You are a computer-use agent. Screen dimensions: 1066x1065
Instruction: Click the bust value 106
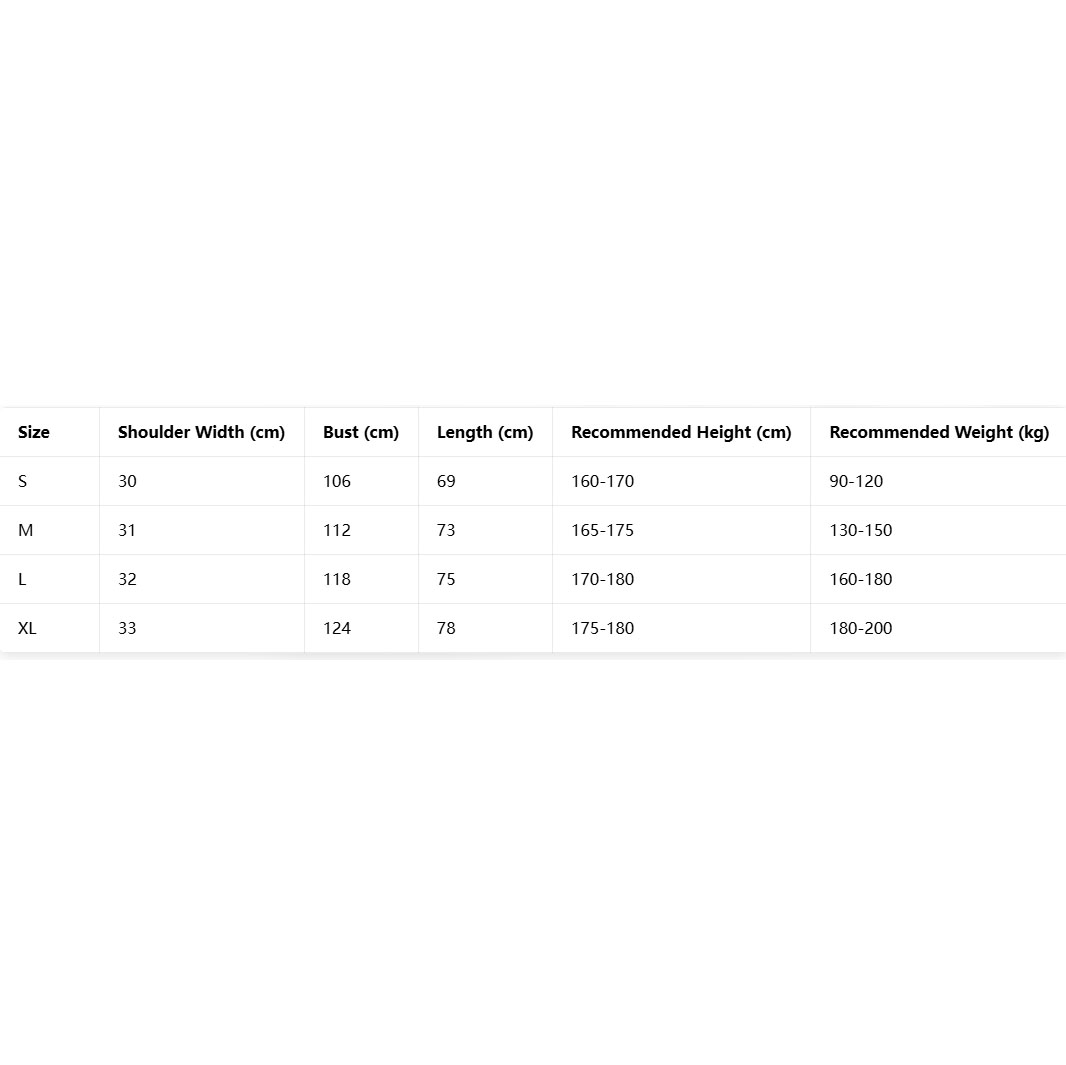tap(337, 481)
